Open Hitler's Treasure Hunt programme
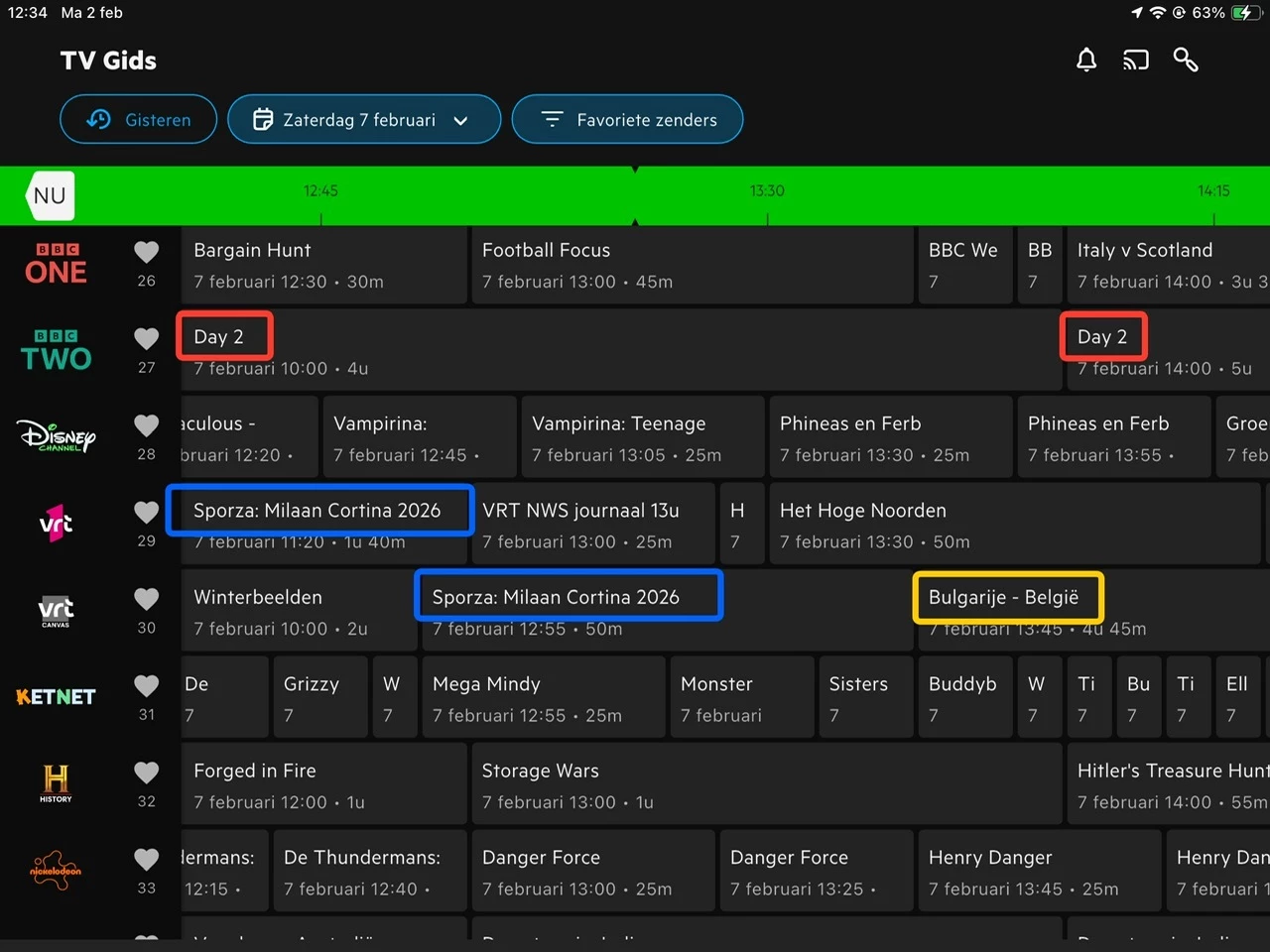Screen dimensions: 1270x952 pos(1169,785)
